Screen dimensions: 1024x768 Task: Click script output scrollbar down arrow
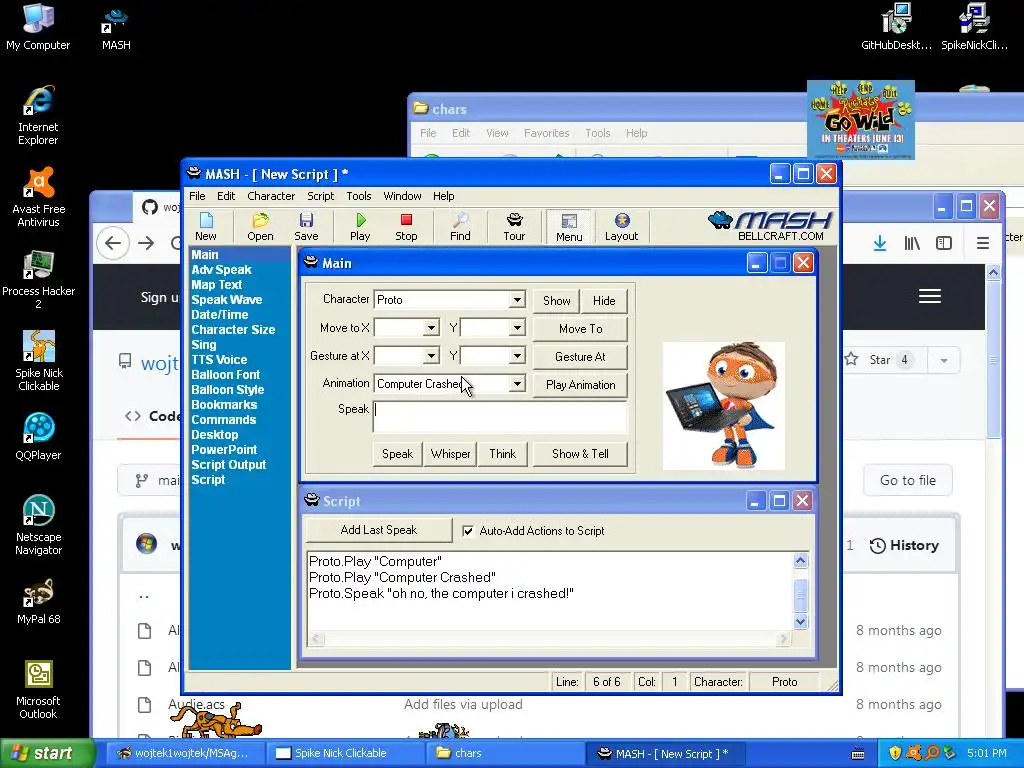[801, 622]
